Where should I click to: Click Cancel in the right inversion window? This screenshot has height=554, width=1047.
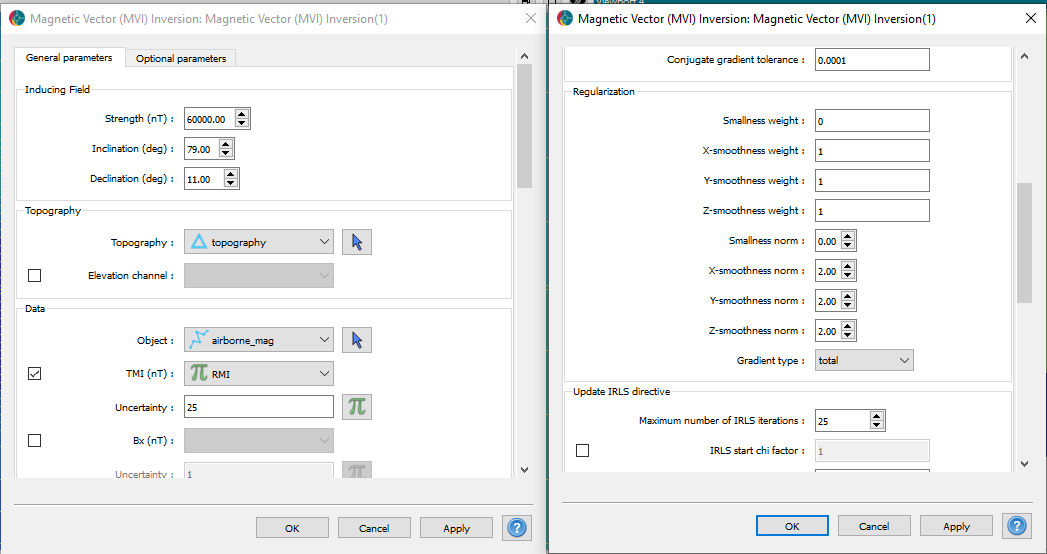click(x=874, y=526)
